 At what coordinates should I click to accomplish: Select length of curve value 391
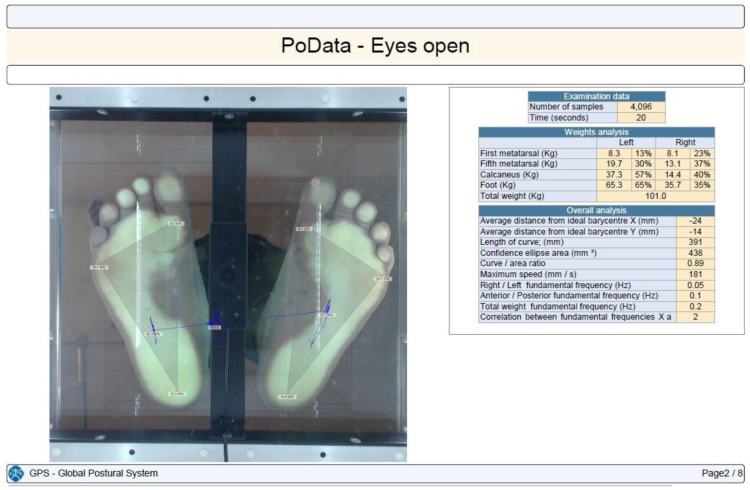coord(695,242)
